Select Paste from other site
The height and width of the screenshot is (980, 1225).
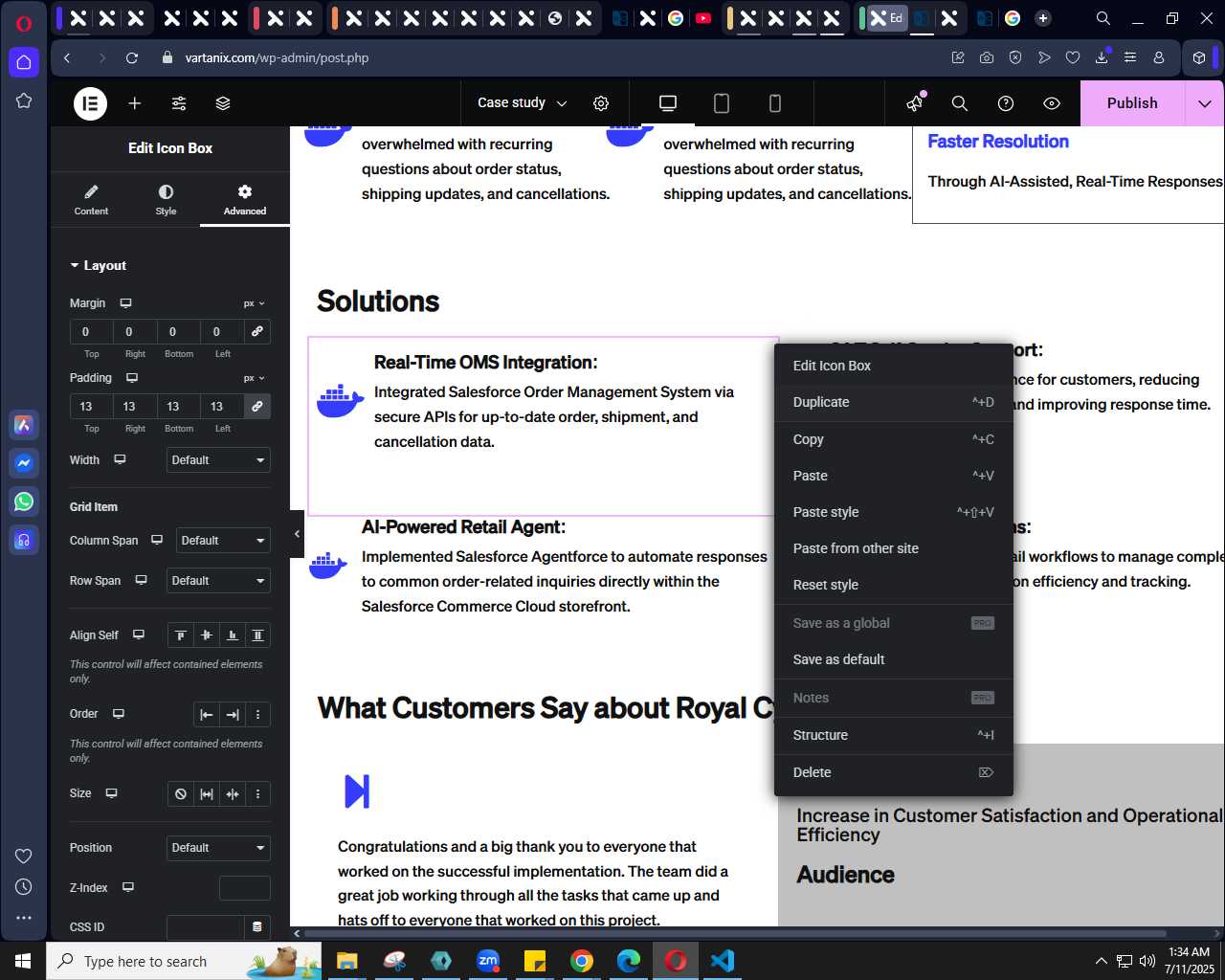[x=894, y=548]
